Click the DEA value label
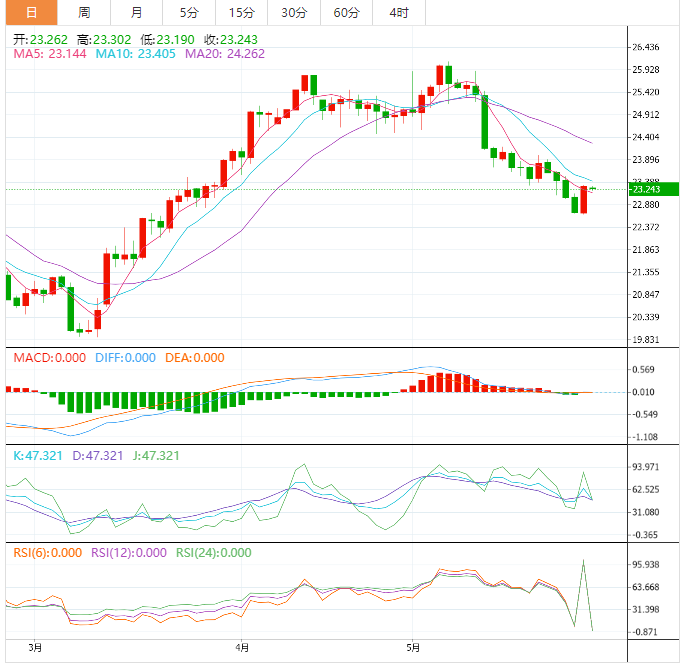The height and width of the screenshot is (667, 684). 194,358
